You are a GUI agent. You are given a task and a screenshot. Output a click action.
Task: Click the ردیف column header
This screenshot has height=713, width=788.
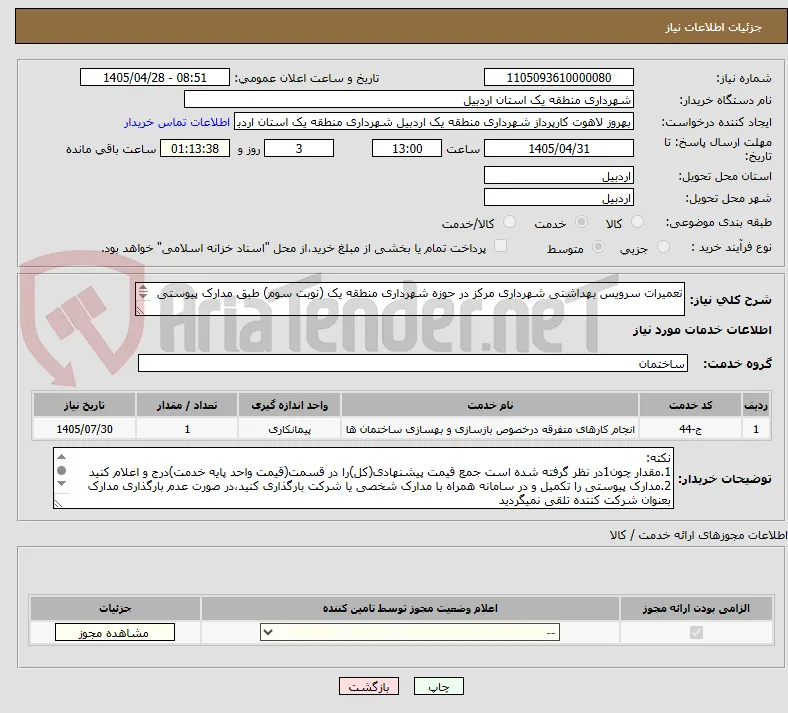(x=756, y=405)
